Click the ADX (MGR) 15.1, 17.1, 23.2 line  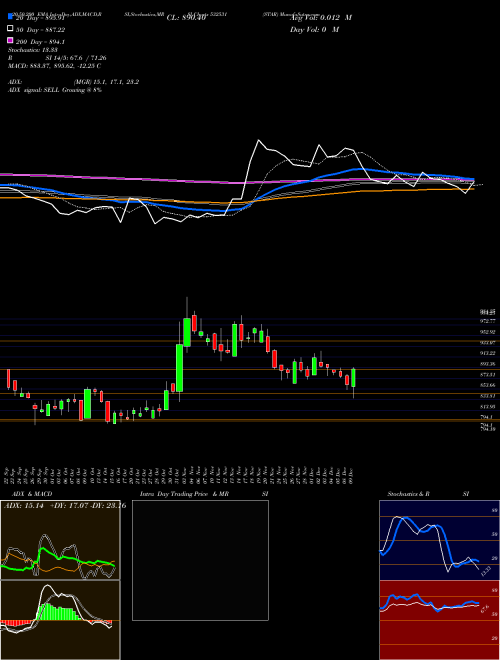pos(74,82)
